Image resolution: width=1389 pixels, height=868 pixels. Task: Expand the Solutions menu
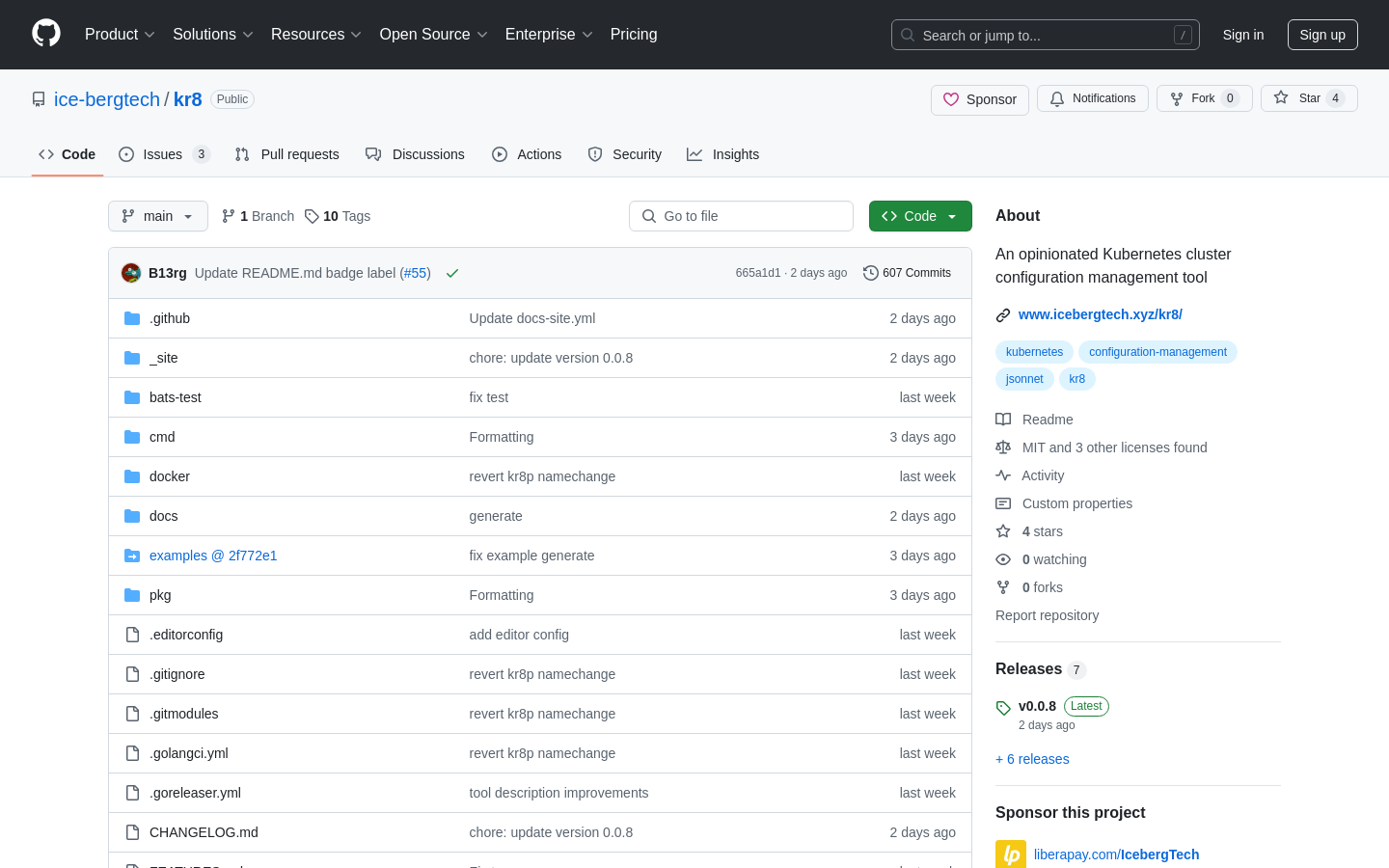click(213, 34)
